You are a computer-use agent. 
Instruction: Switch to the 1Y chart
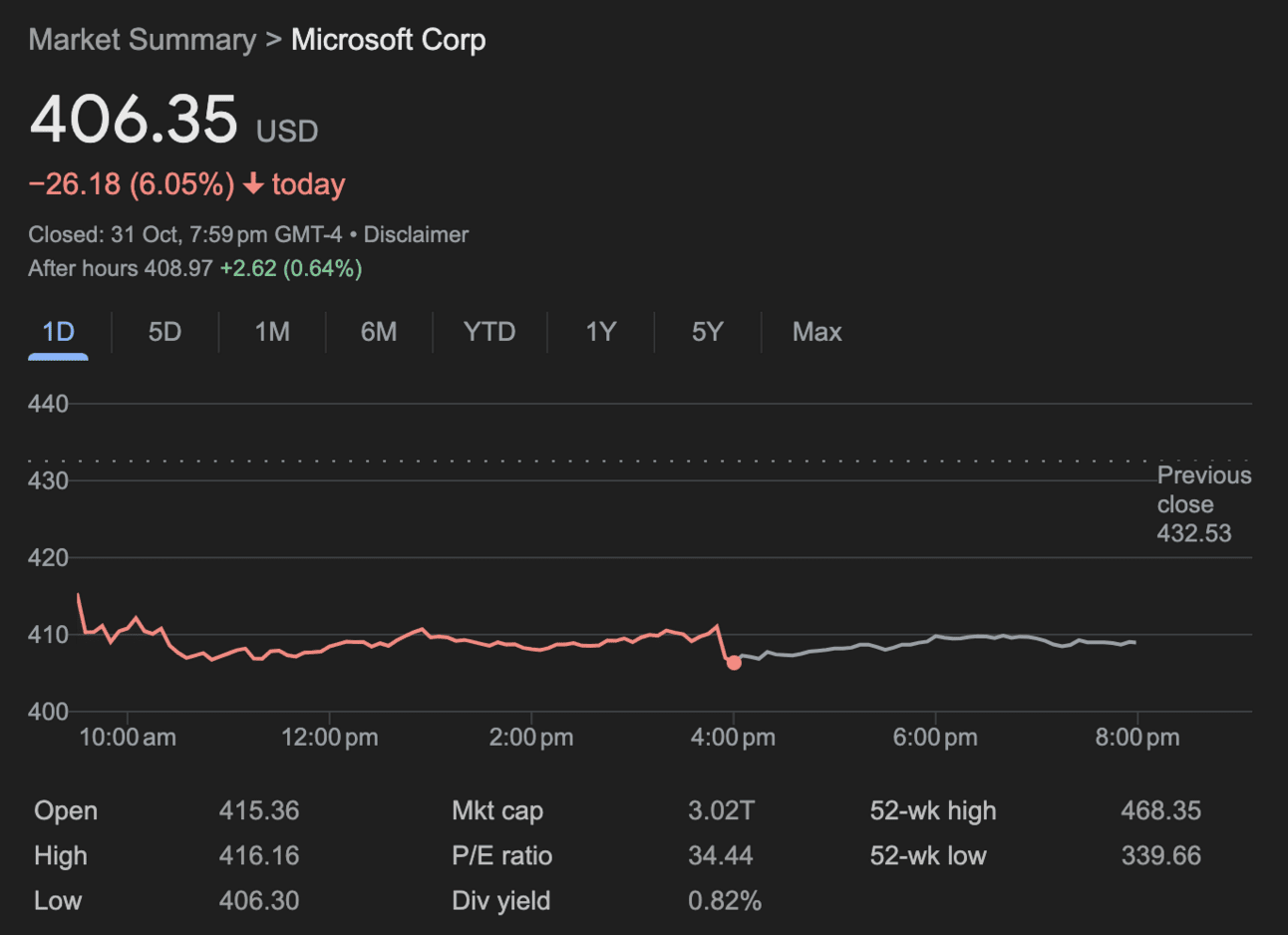coord(600,332)
